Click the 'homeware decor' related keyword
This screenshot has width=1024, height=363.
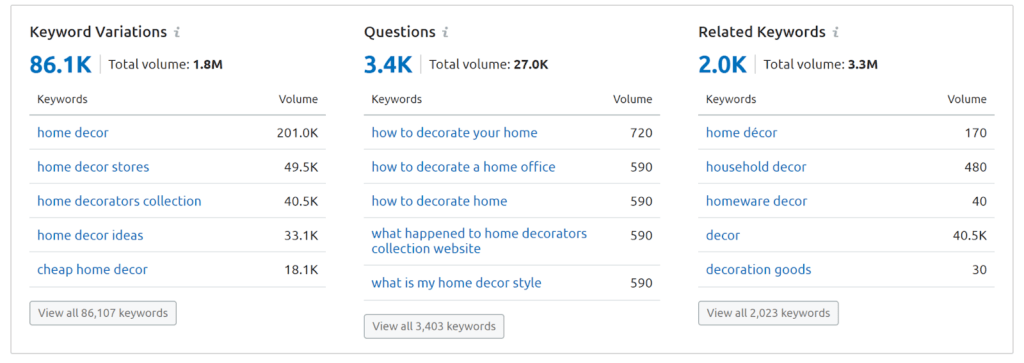coord(757,201)
